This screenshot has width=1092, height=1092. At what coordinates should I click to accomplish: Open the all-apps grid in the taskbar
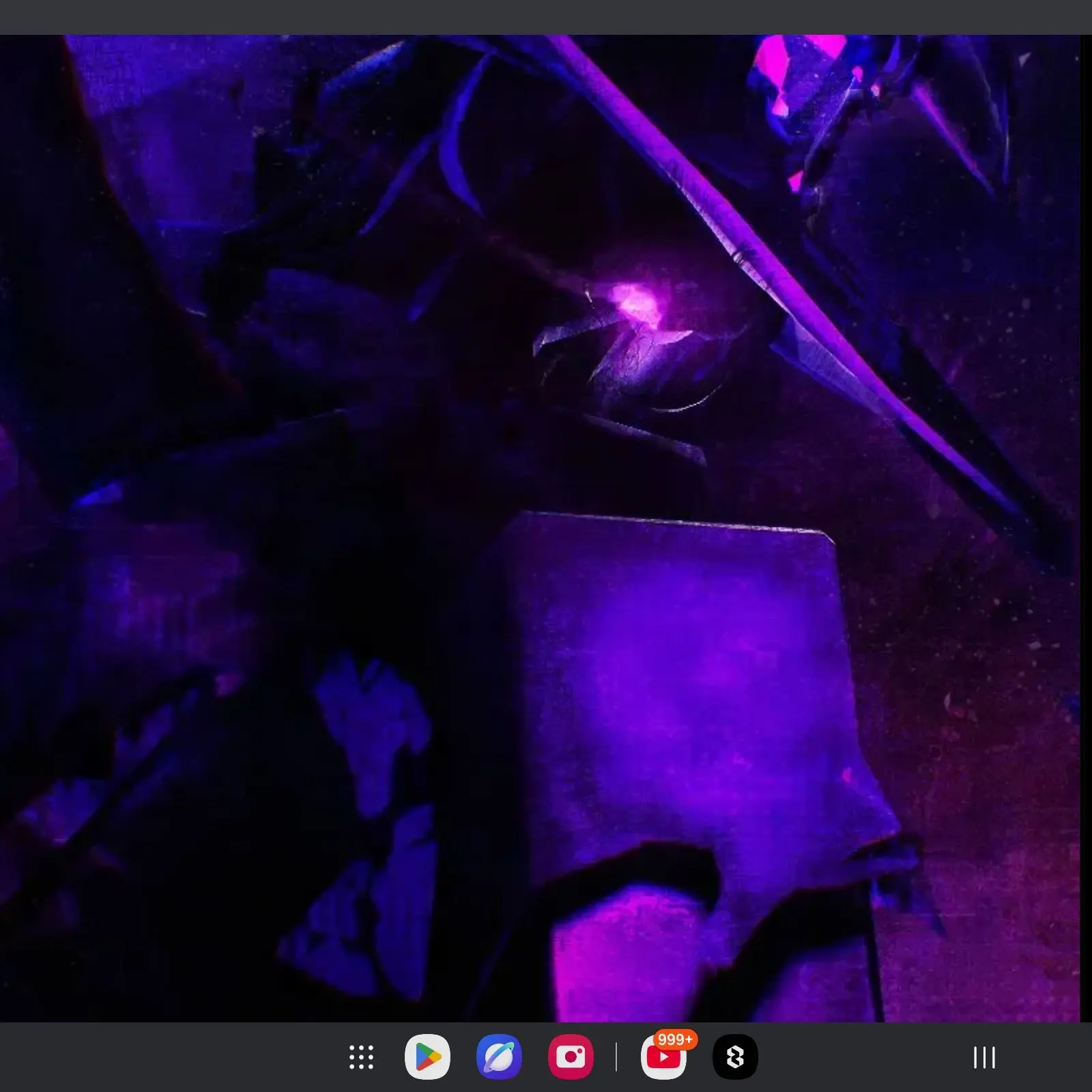[x=361, y=1057]
